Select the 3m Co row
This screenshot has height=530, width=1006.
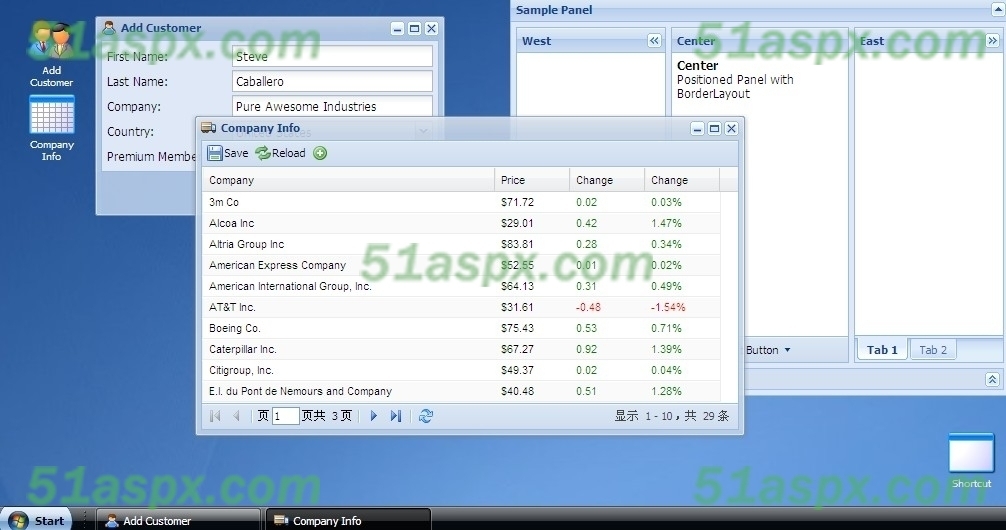(461, 202)
